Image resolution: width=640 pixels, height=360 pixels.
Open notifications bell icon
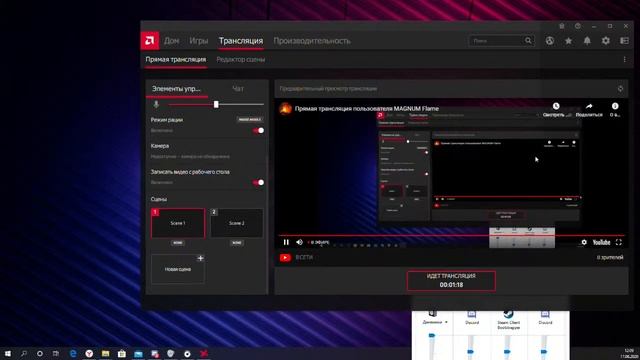pyautogui.click(x=587, y=41)
